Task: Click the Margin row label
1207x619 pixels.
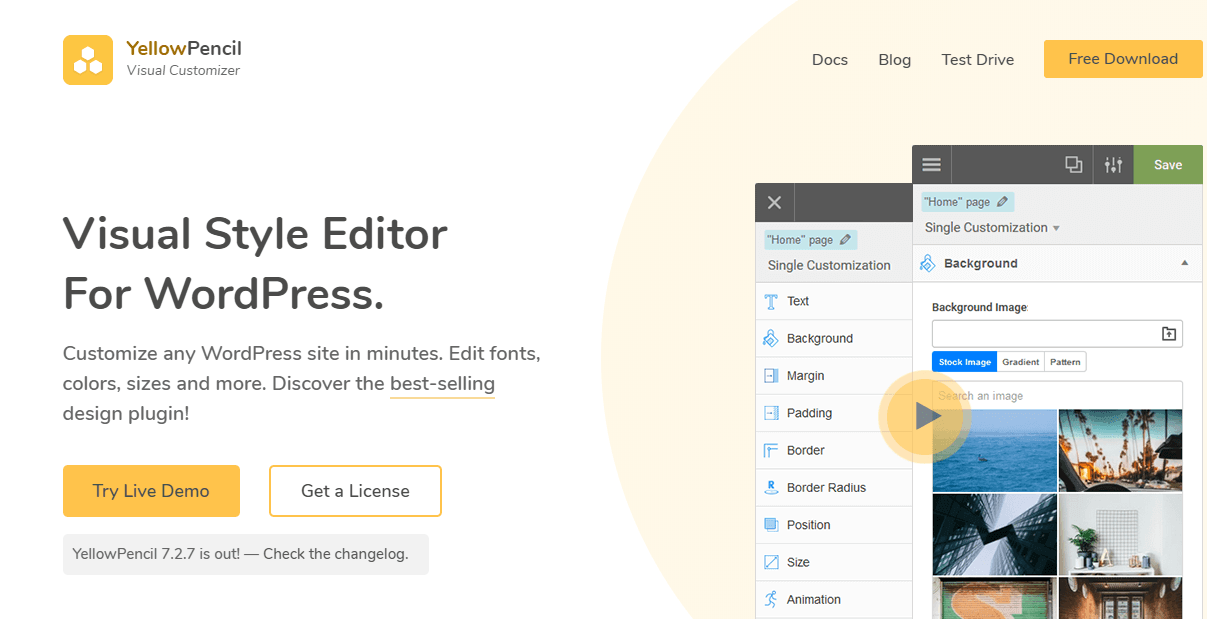Action: (806, 376)
